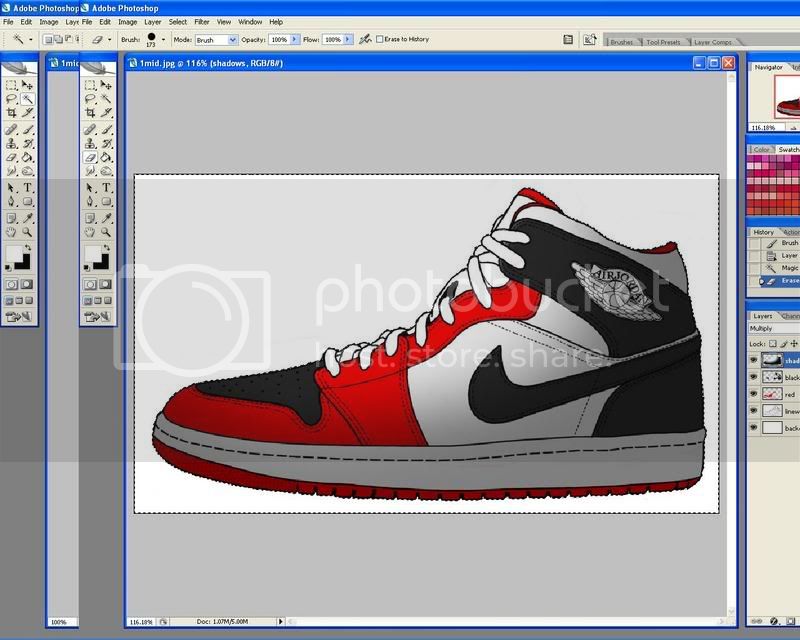Screen dimensions: 800x640
Task: Click Lock transparent pixels in the Layers panel
Action: [x=772, y=343]
